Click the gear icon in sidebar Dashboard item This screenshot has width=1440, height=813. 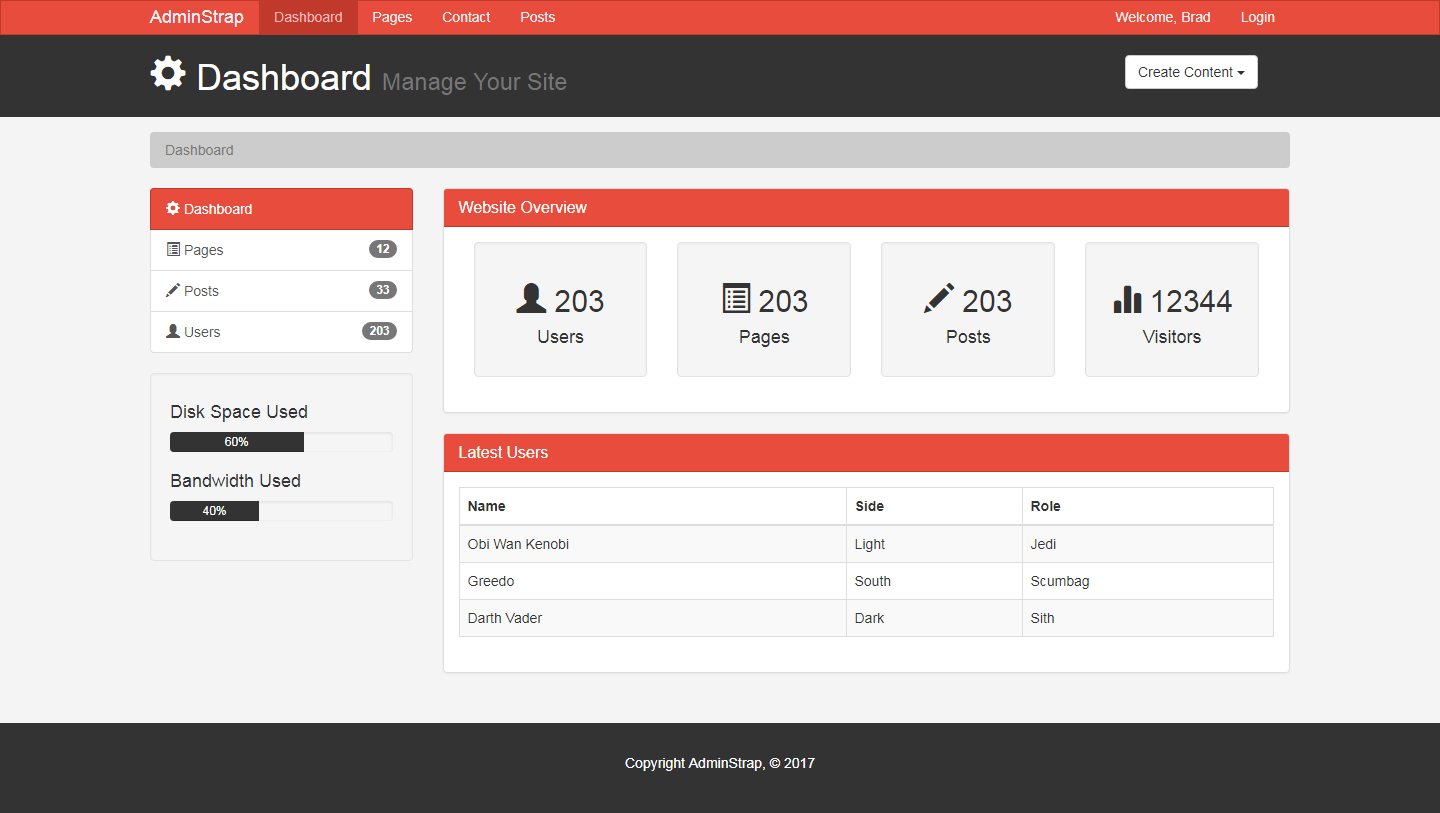(173, 208)
